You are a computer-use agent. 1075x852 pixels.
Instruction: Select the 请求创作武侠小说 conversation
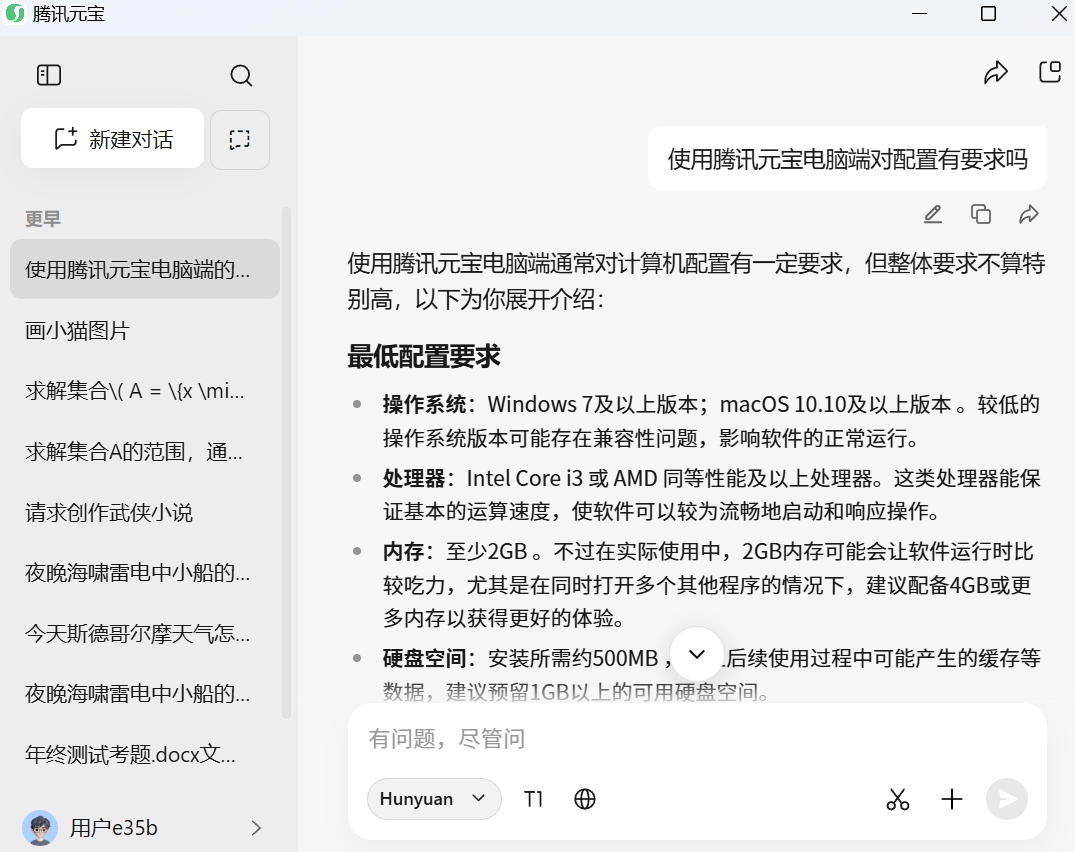point(109,512)
